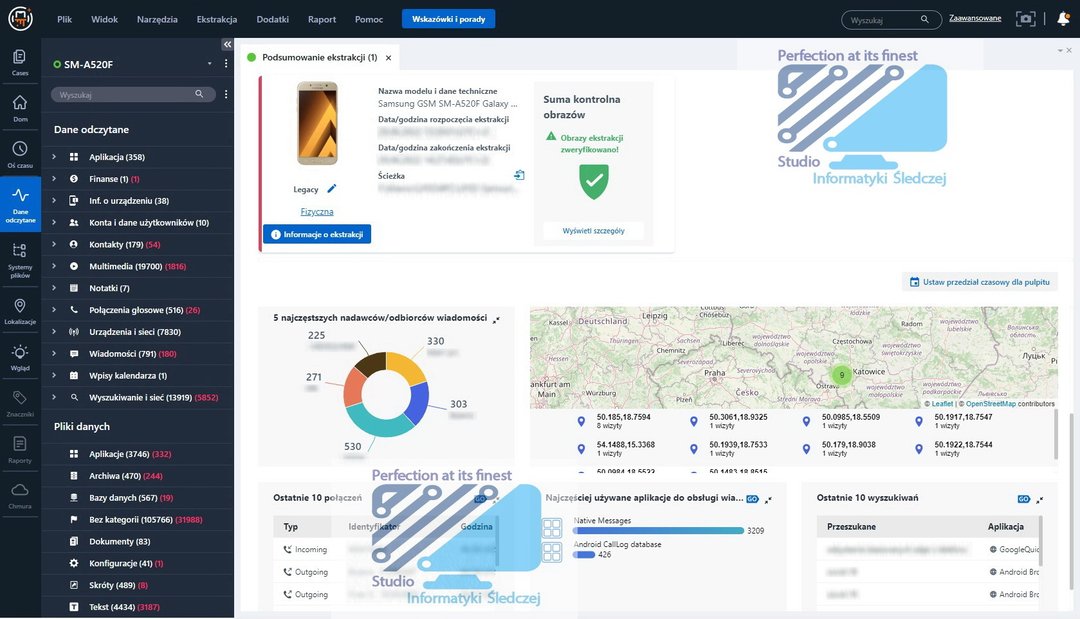The width and height of the screenshot is (1080, 619).
Task: Expand Inf. o urządzeniu (38) node
Action: (x=54, y=200)
